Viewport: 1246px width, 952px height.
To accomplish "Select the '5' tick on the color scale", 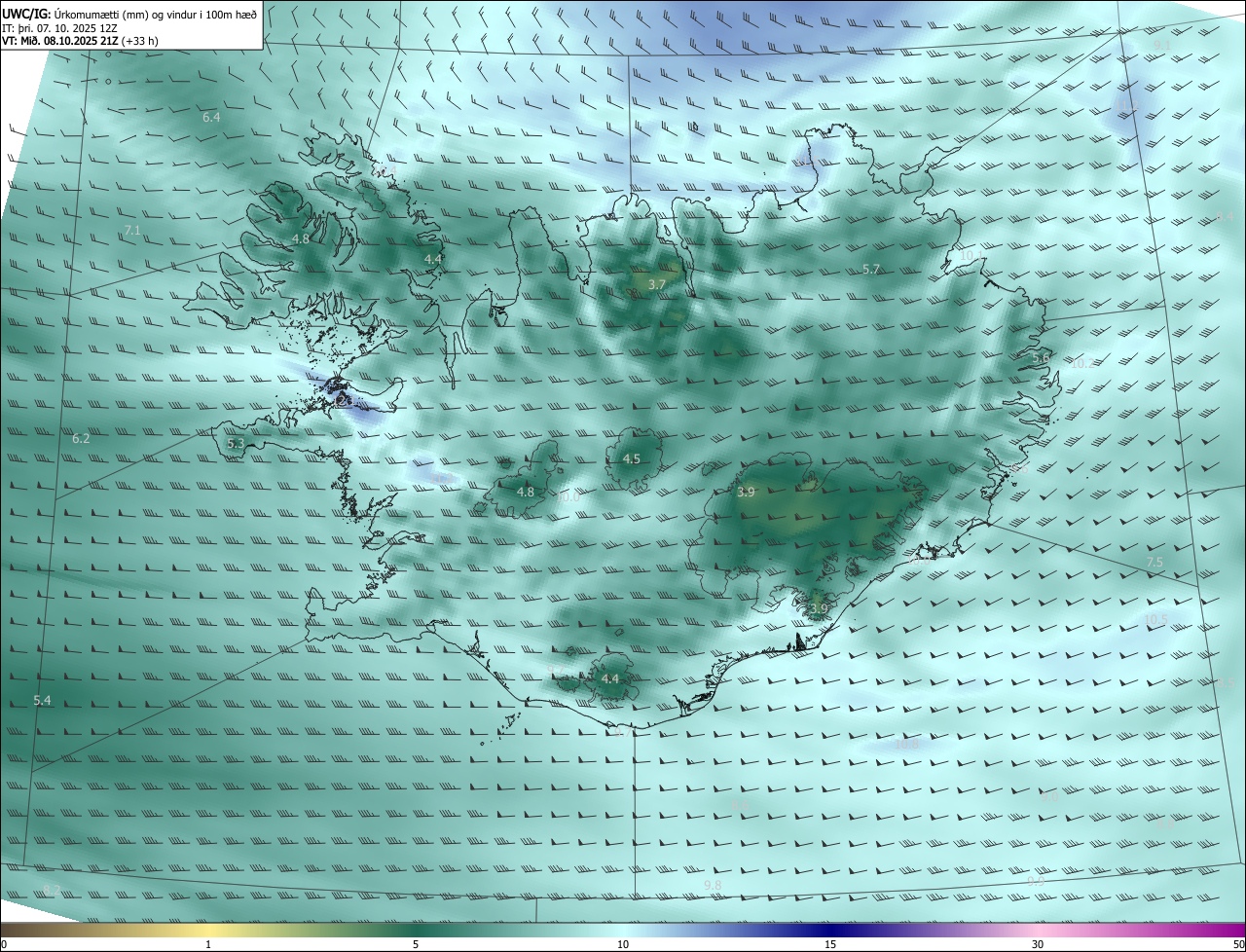I will [x=416, y=944].
